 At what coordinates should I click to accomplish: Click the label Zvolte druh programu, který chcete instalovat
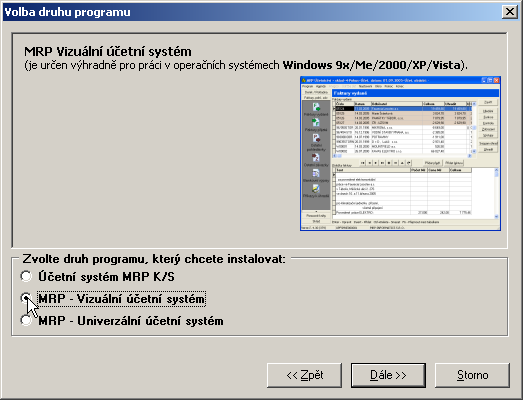point(154,259)
